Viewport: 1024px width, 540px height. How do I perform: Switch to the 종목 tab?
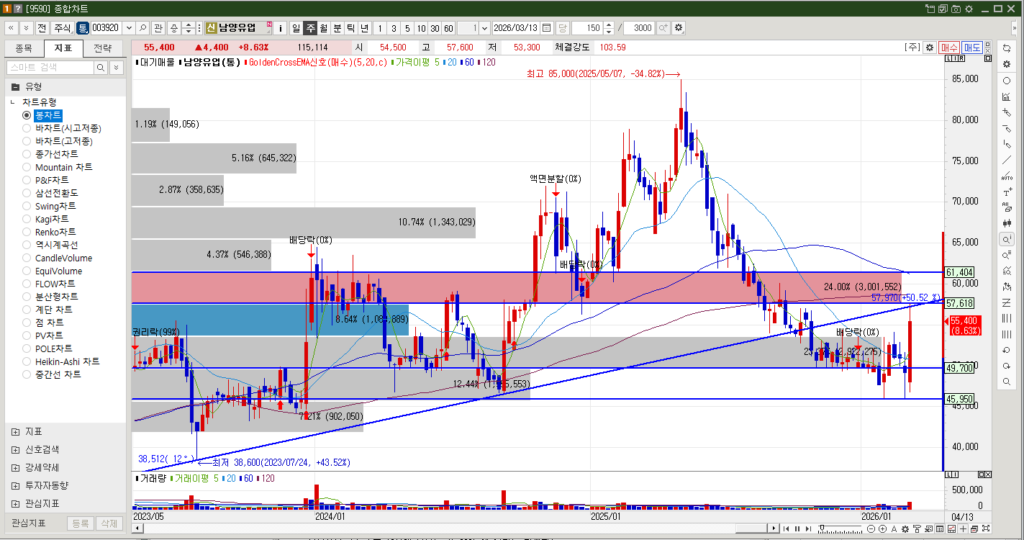[x=23, y=48]
